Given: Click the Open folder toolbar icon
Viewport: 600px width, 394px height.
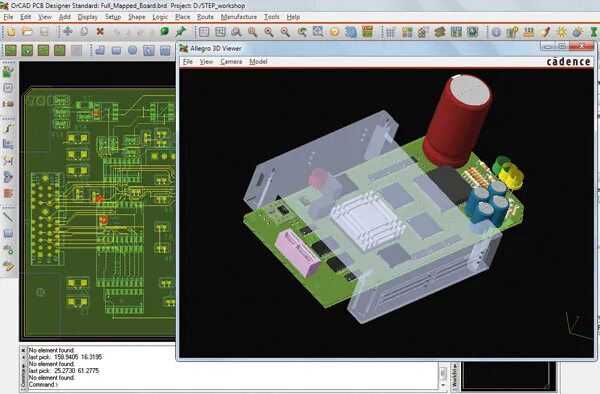Looking at the screenshot, I should 27,32.
